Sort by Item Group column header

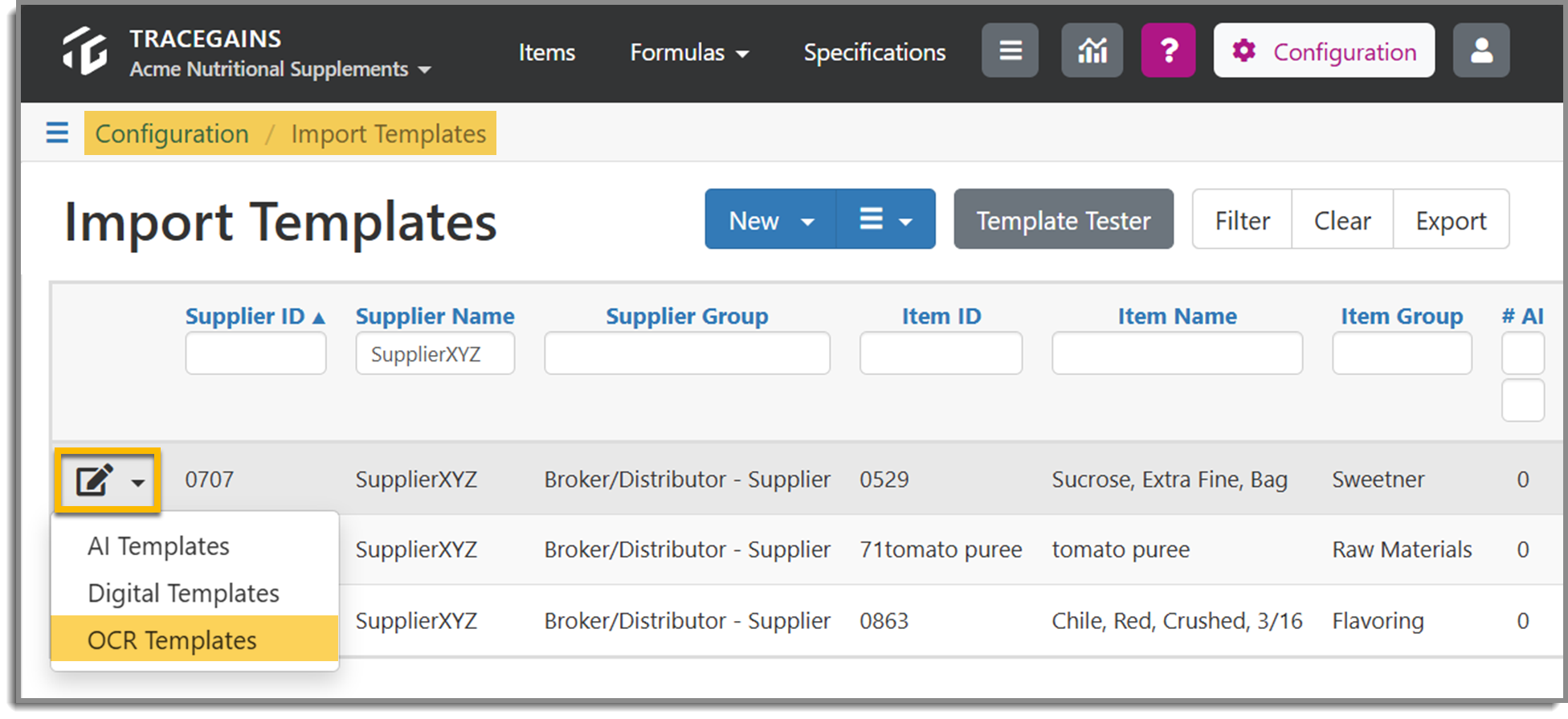pos(1402,316)
